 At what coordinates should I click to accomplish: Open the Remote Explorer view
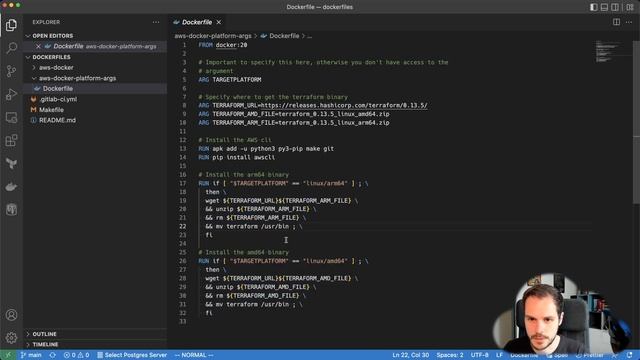coord(11,118)
